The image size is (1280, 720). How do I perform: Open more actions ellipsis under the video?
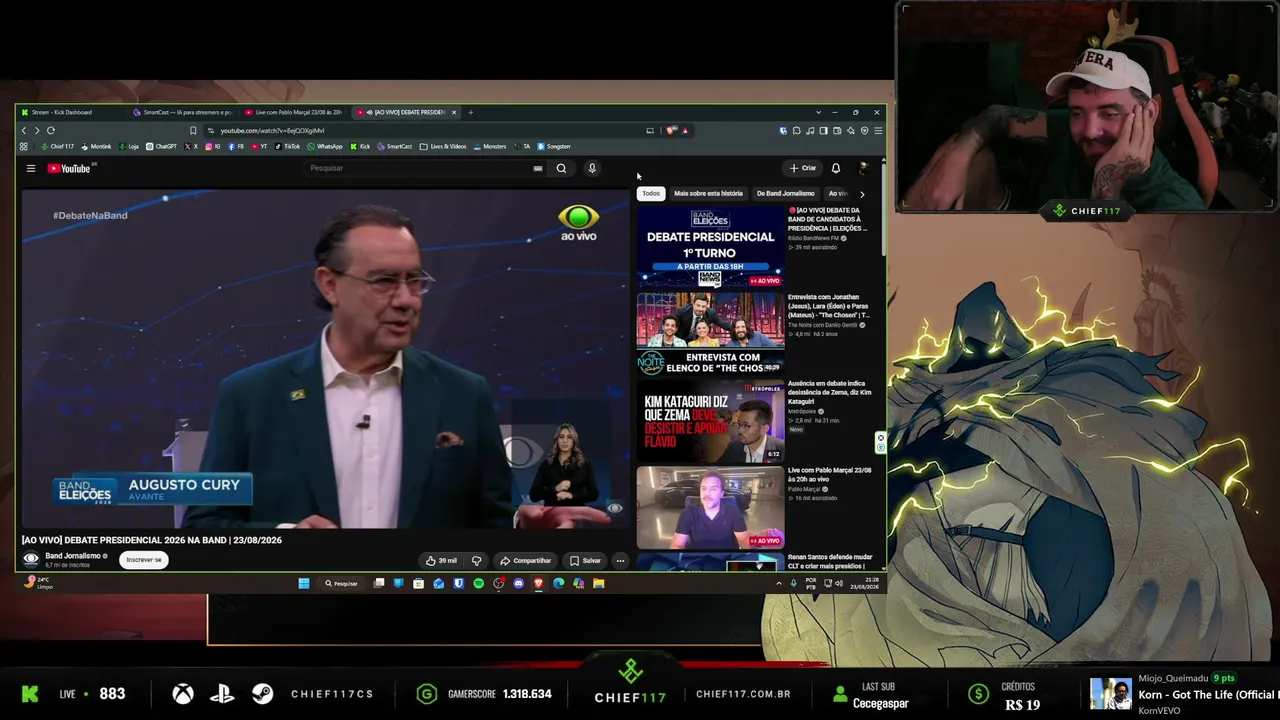620,561
